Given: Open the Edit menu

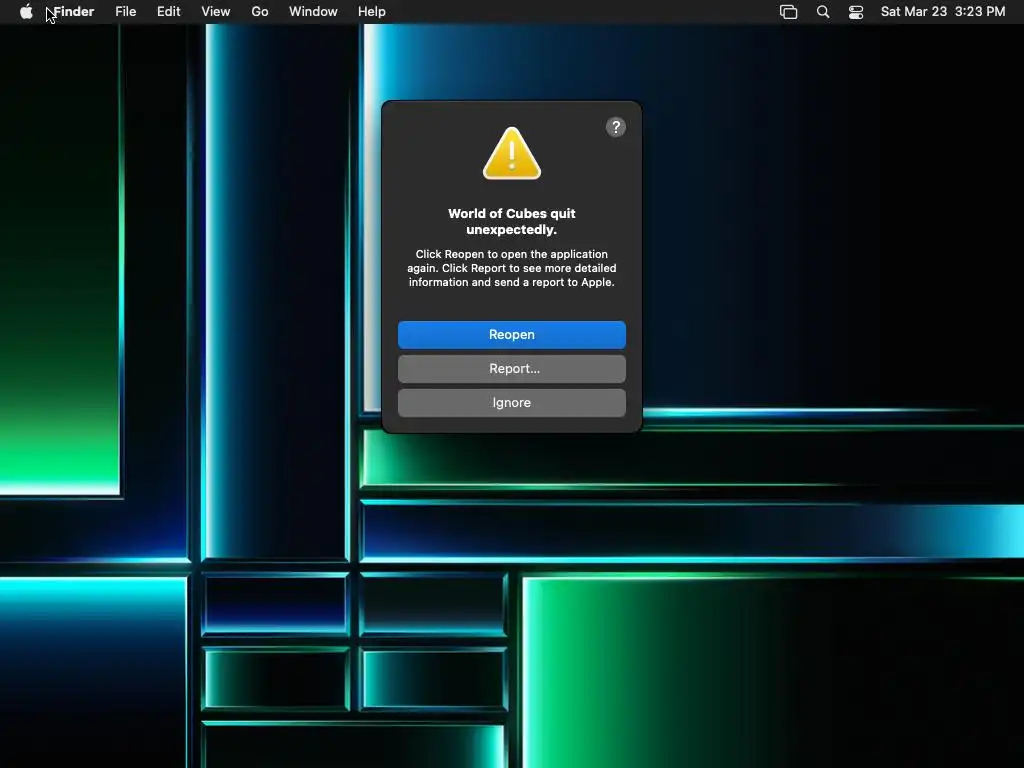Looking at the screenshot, I should 168,12.
